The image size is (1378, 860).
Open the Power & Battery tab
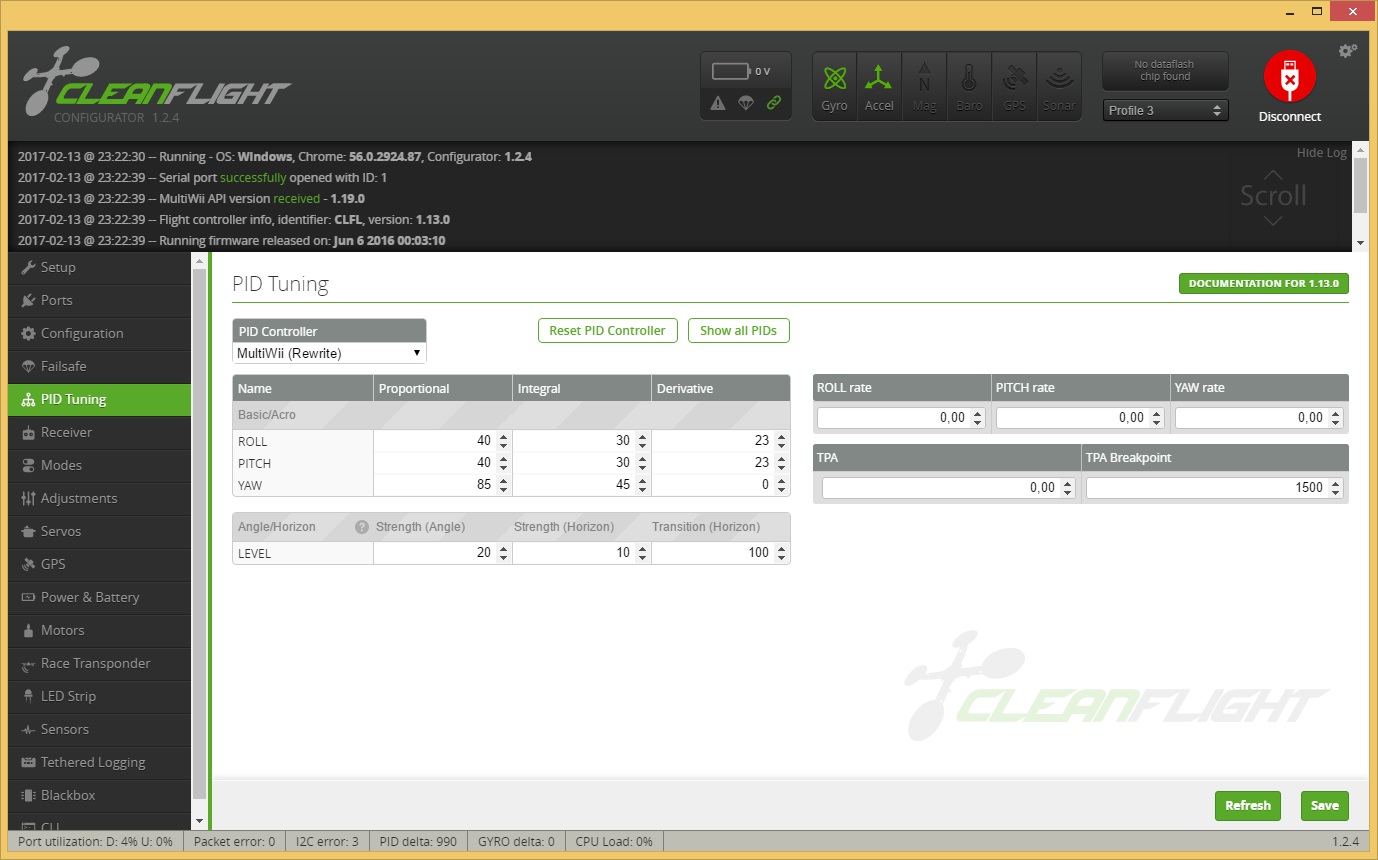(x=99, y=598)
